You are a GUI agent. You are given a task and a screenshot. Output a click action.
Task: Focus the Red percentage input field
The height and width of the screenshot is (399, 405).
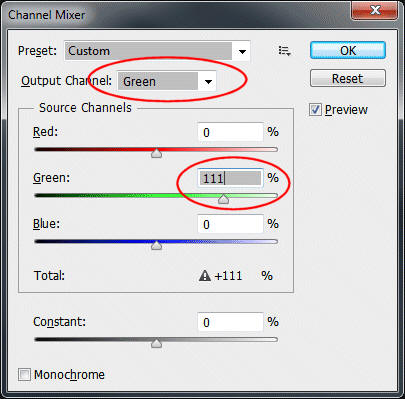click(230, 132)
